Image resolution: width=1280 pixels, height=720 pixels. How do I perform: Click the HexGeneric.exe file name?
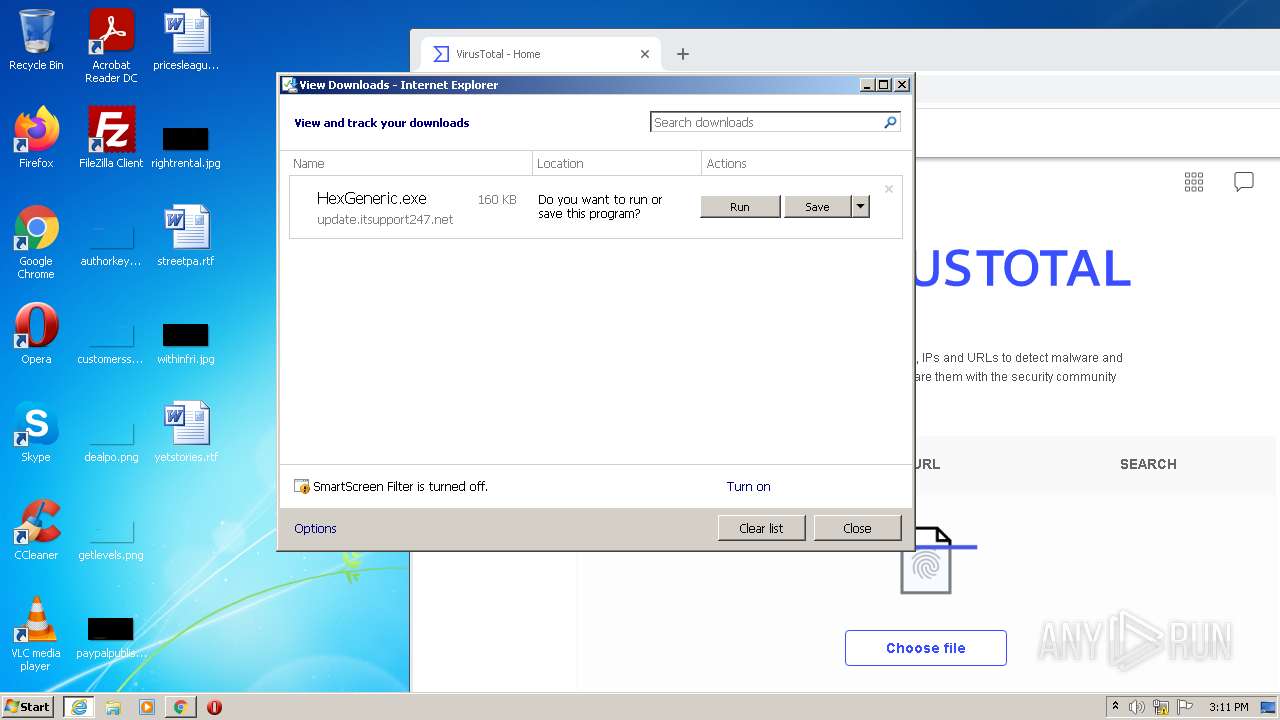[x=372, y=199]
